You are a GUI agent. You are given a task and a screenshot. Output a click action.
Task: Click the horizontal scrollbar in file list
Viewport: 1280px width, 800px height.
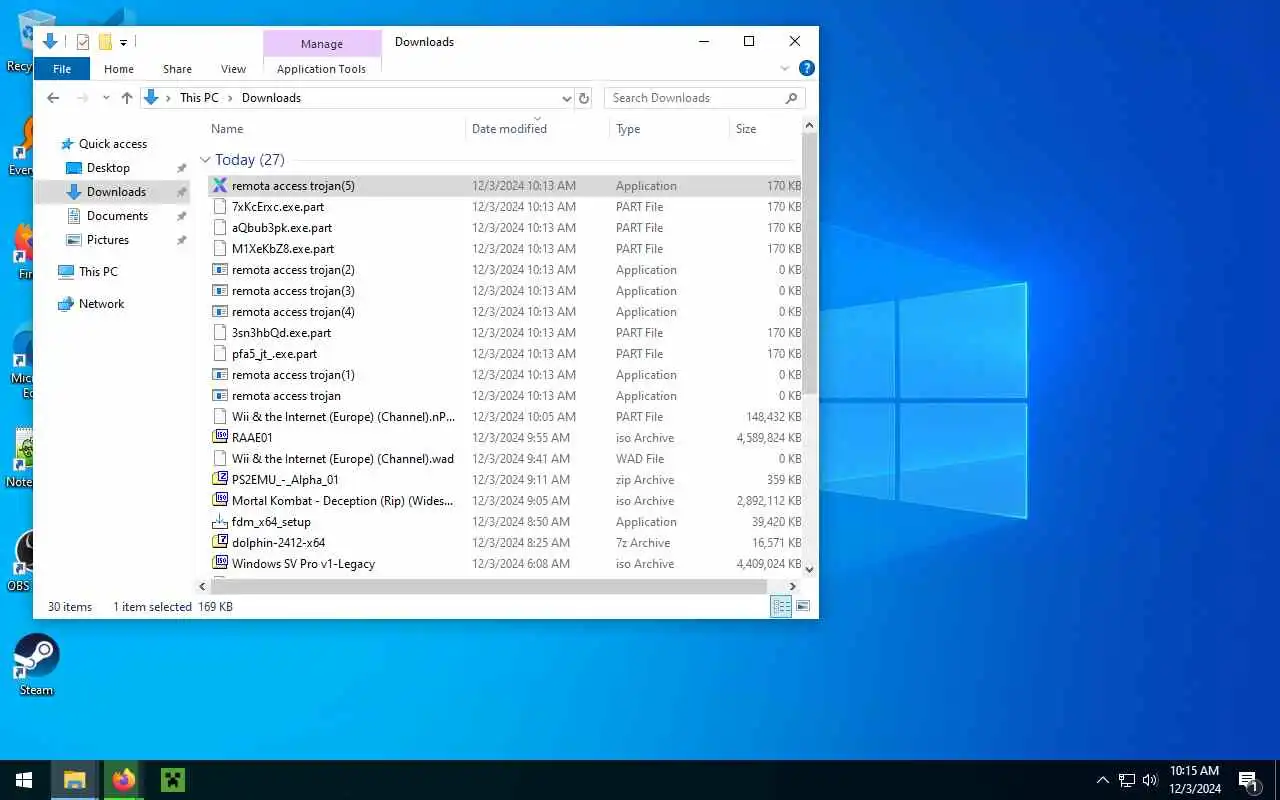(488, 587)
